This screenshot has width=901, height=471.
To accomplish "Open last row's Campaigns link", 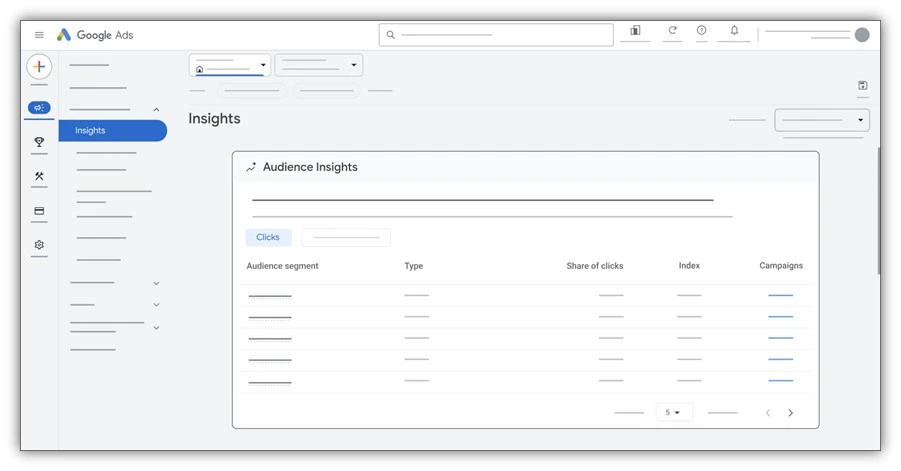I will (780, 380).
